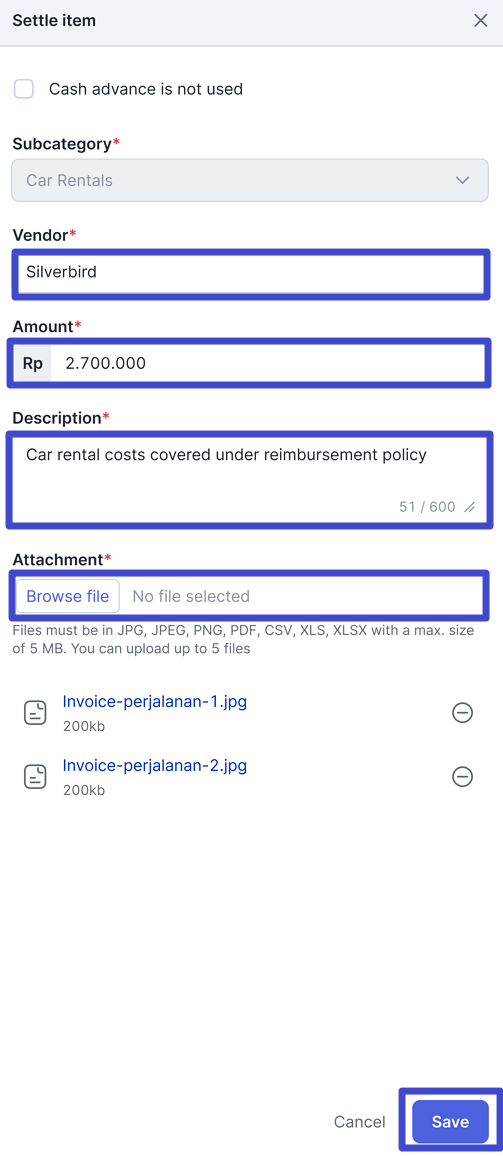Open the Invoice-perjalanan-2.jpg link
Screen dimensions: 503x1156
(x=155, y=765)
